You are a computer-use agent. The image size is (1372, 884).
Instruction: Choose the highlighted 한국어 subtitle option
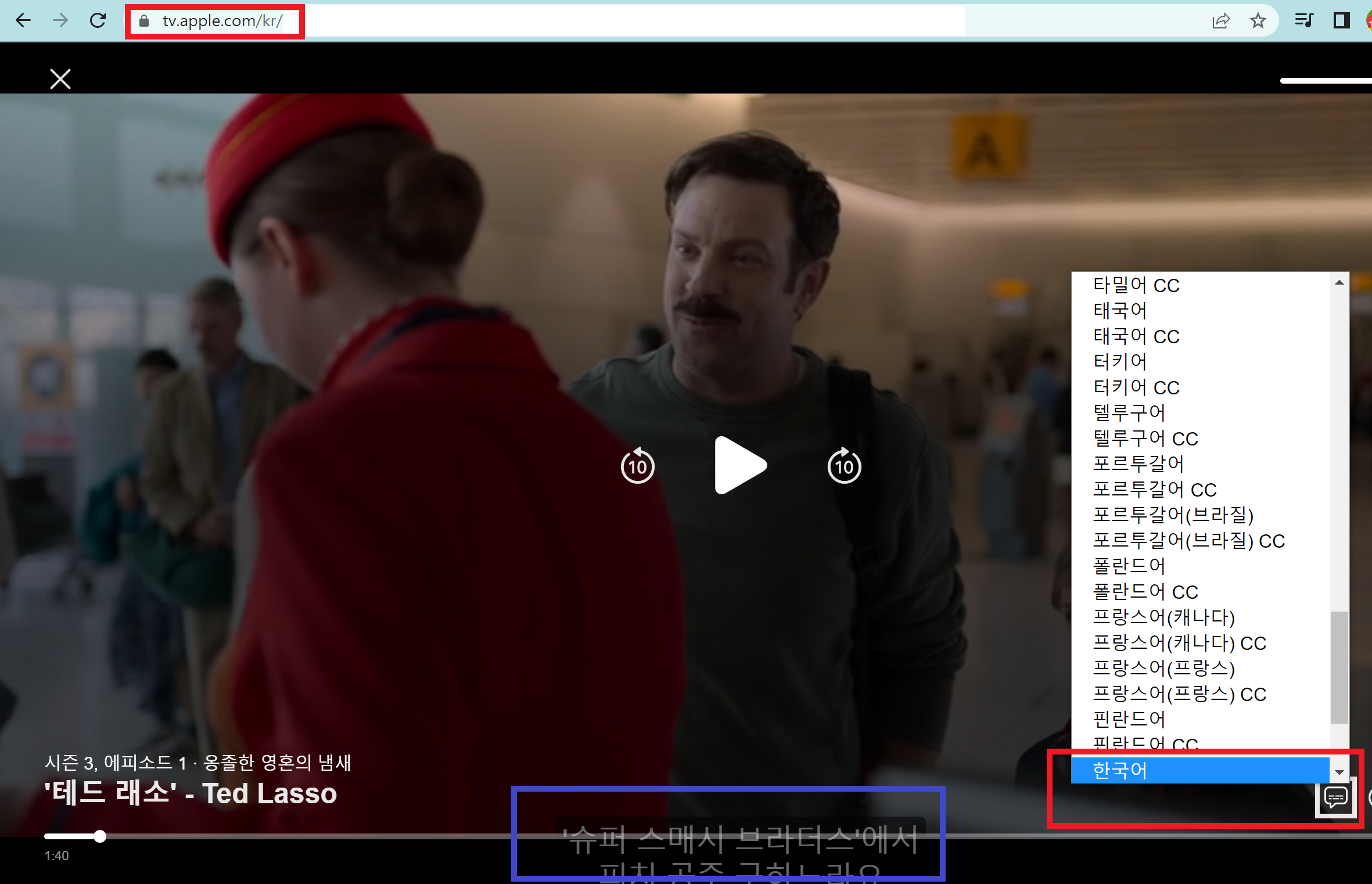click(x=1200, y=771)
